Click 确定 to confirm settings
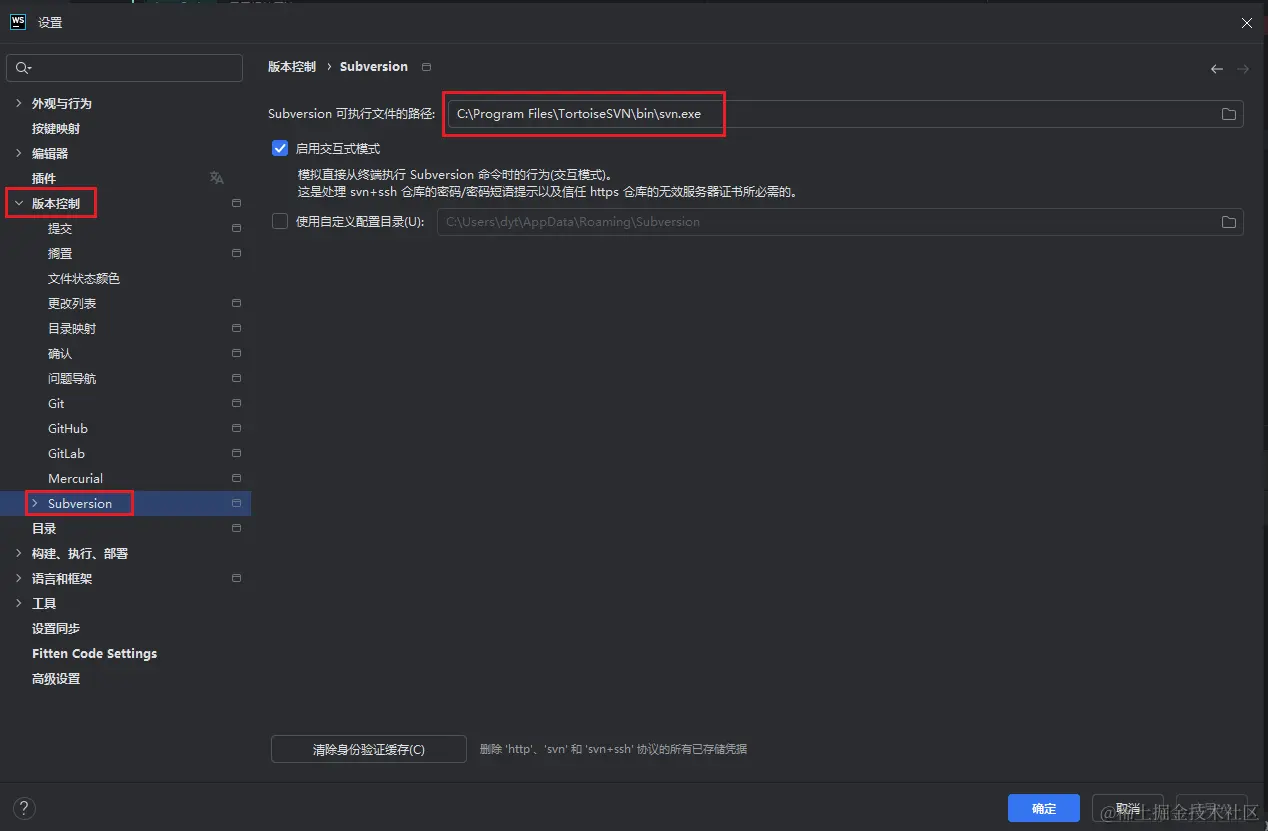 click(1044, 808)
